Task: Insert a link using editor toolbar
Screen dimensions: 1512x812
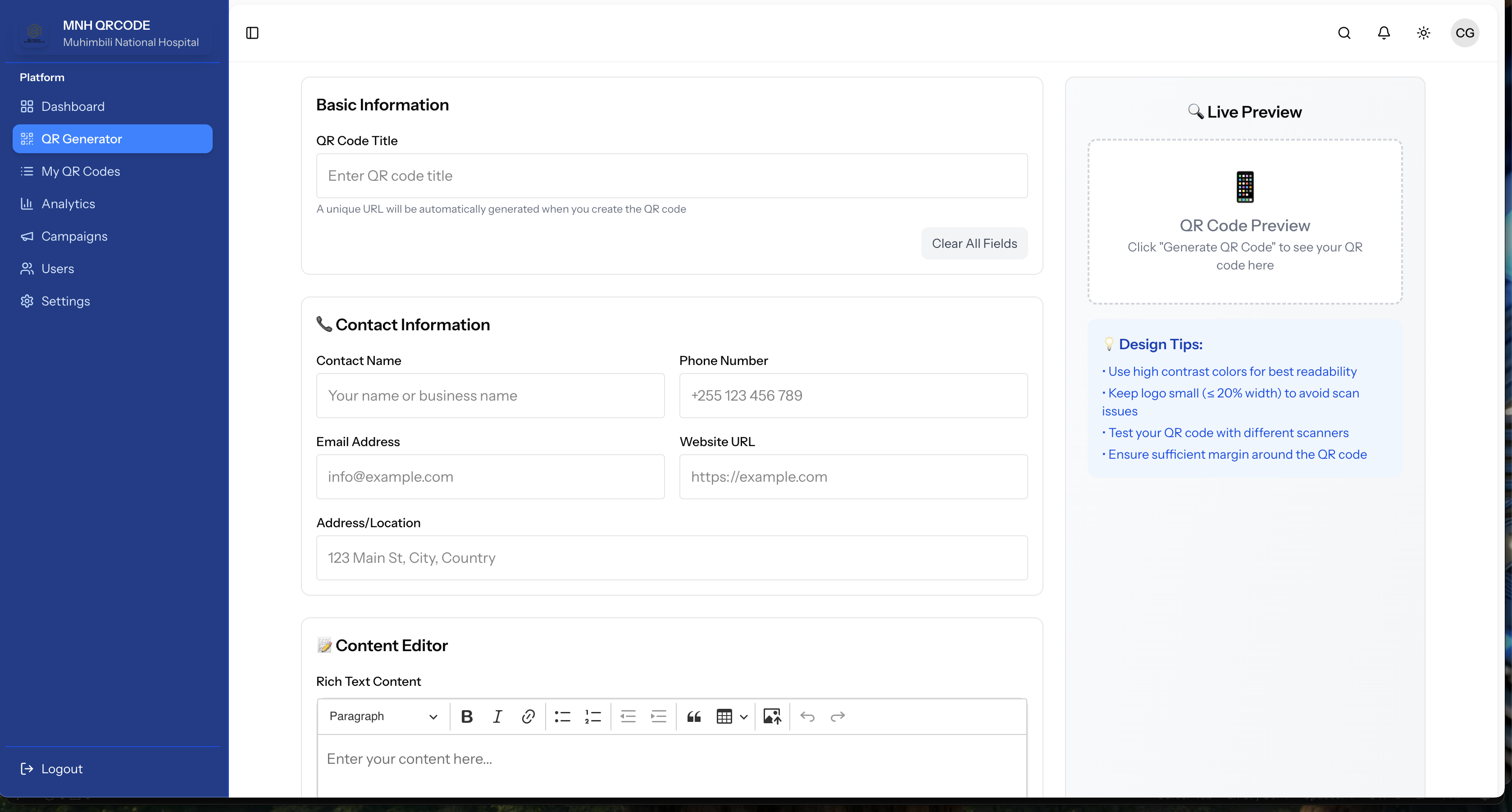Action: 528,716
